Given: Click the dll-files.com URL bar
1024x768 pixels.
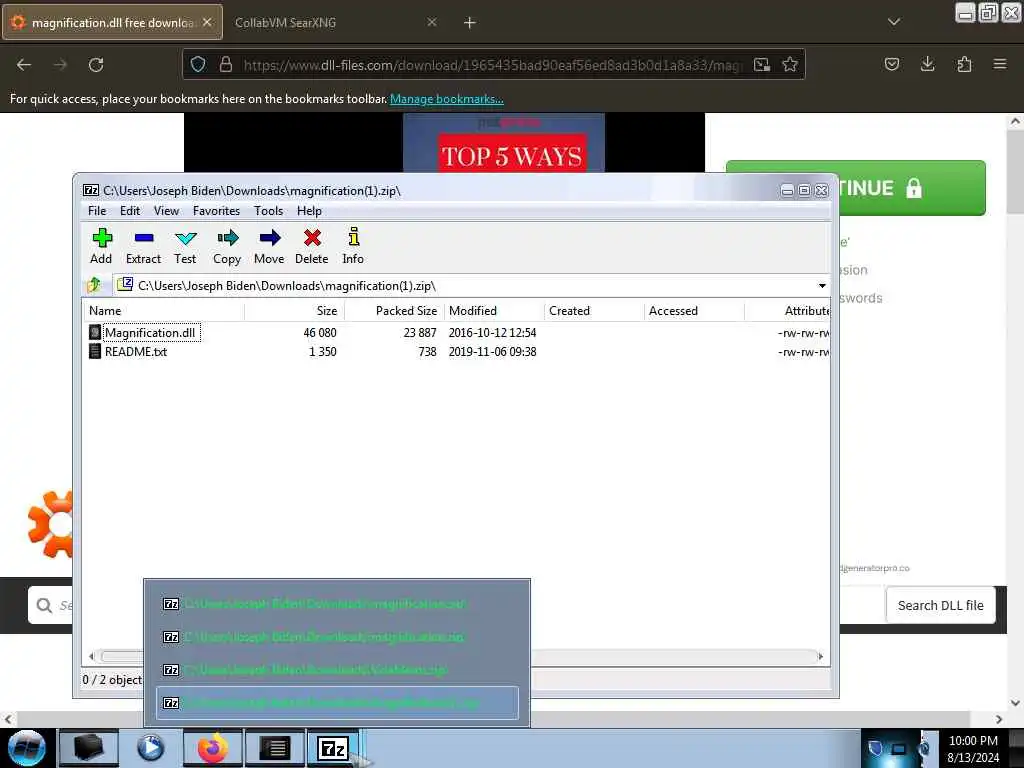Looking at the screenshot, I should [x=494, y=65].
